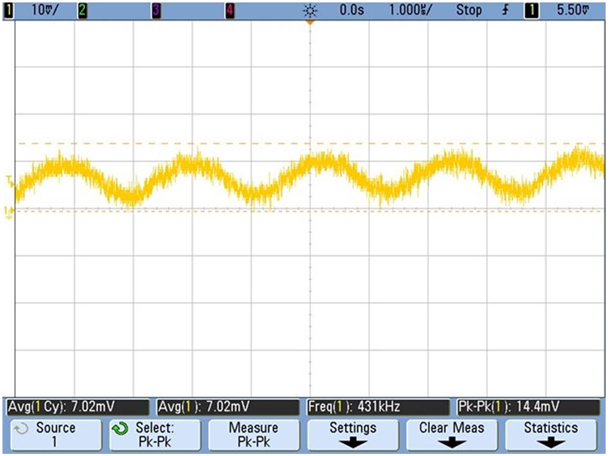The width and height of the screenshot is (610, 456).
Task: Click the orange trigger position marker
Action: coord(310,23)
